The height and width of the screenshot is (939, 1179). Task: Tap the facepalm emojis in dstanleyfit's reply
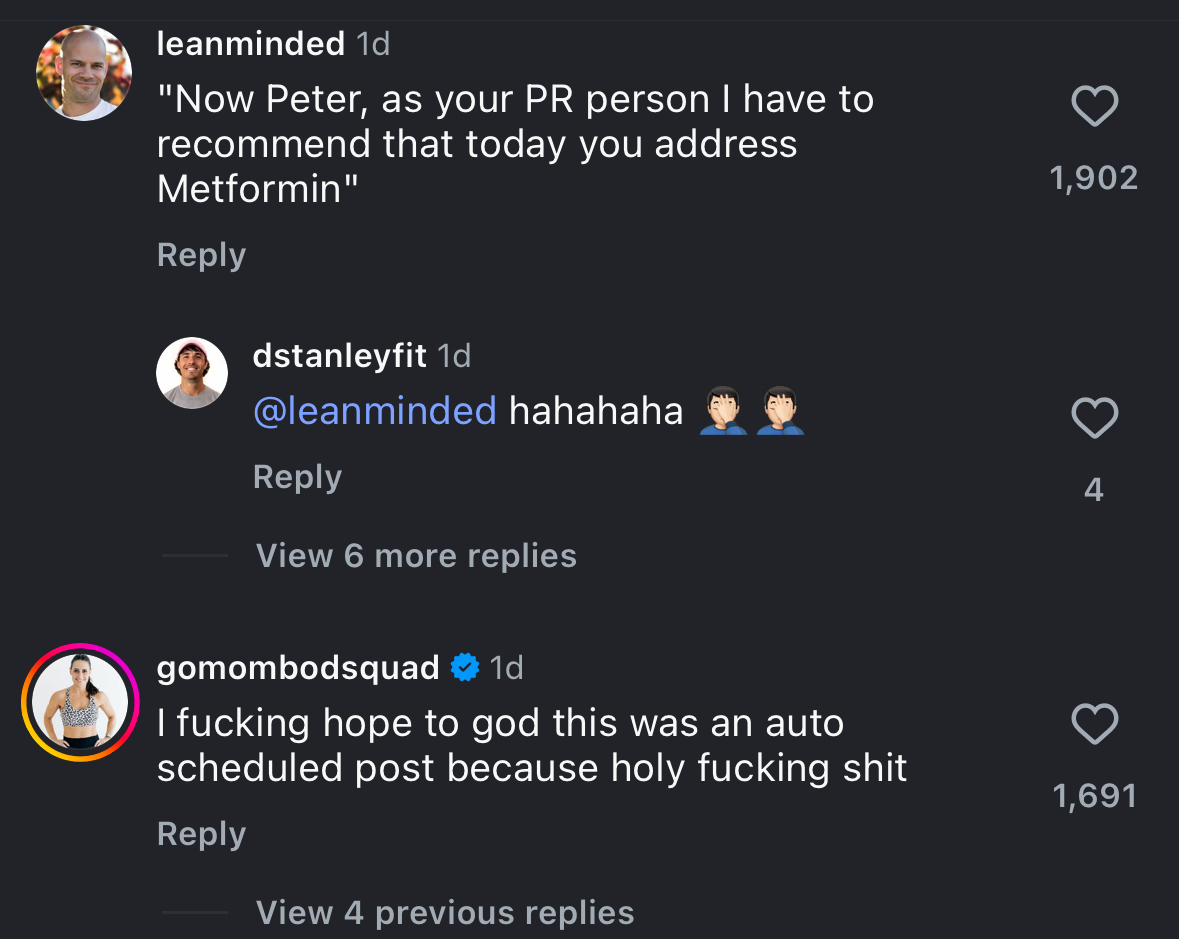(x=752, y=412)
